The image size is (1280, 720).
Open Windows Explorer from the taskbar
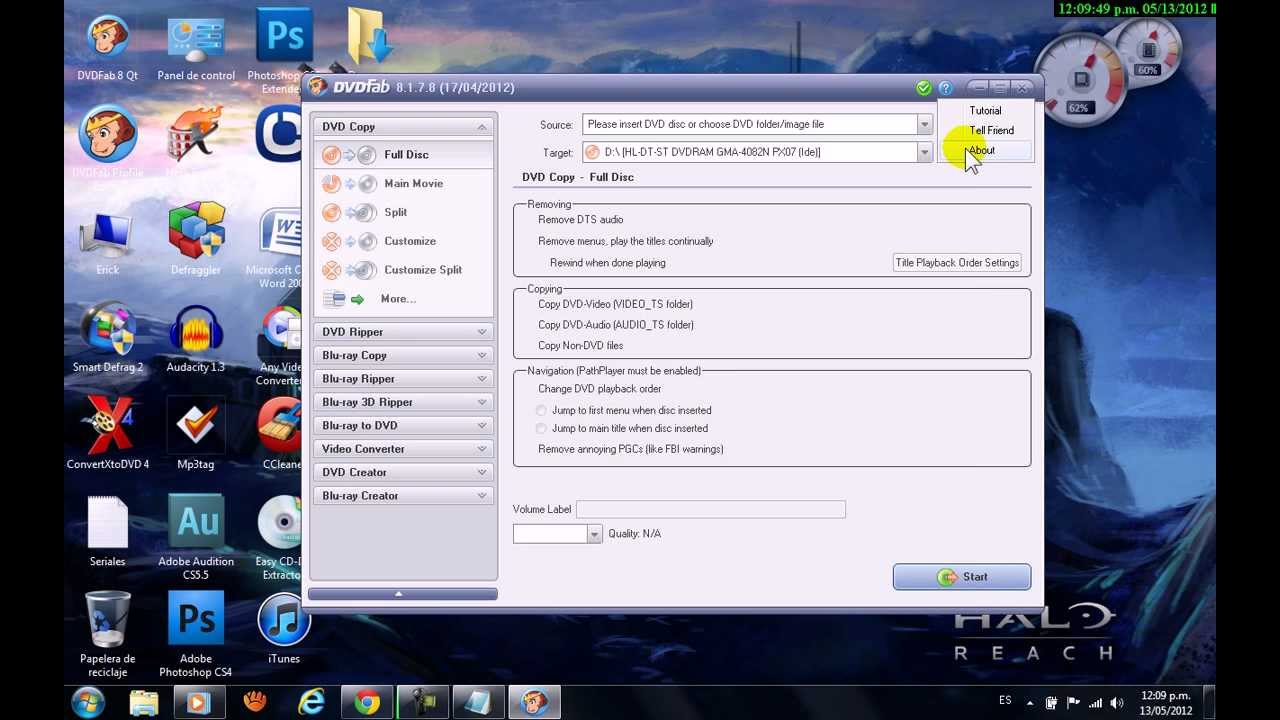pos(144,703)
